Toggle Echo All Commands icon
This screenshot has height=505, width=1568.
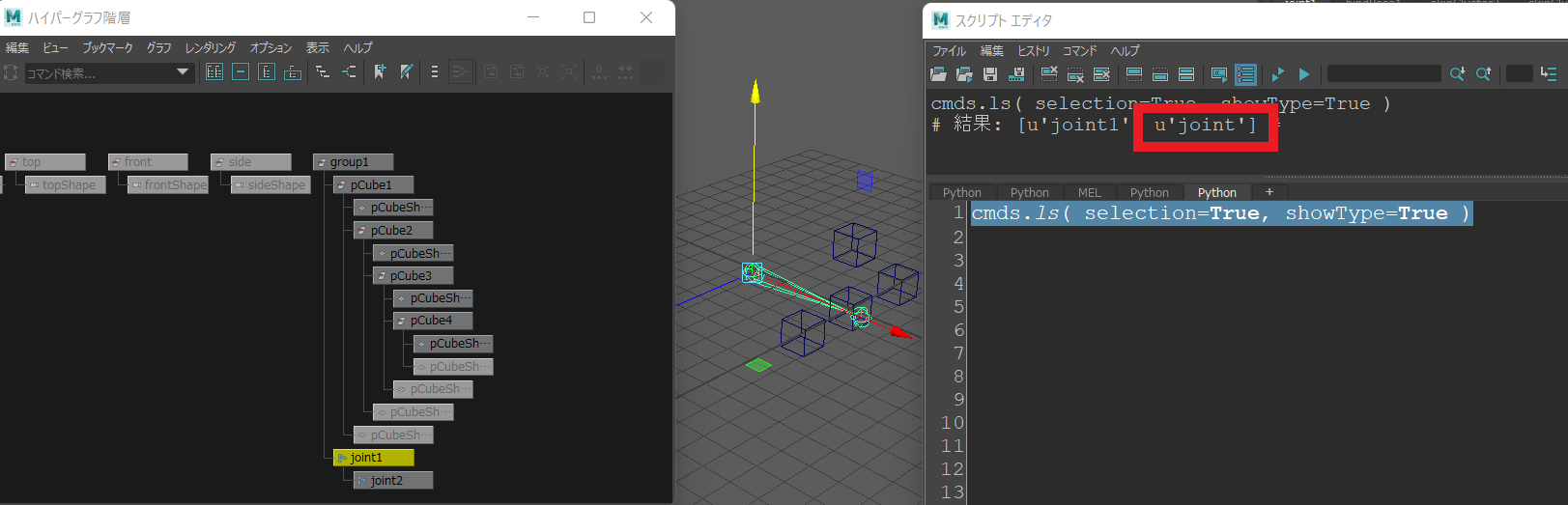1219,74
